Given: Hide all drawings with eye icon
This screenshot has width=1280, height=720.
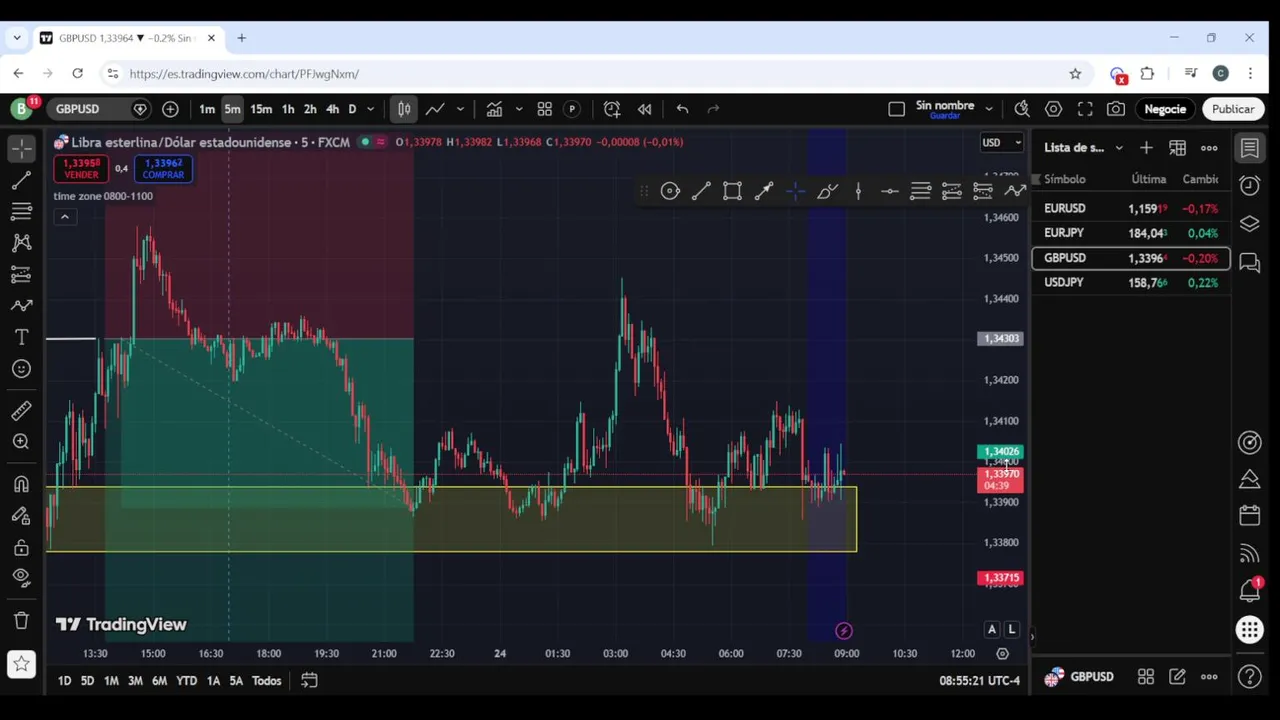Looking at the screenshot, I should [x=21, y=577].
